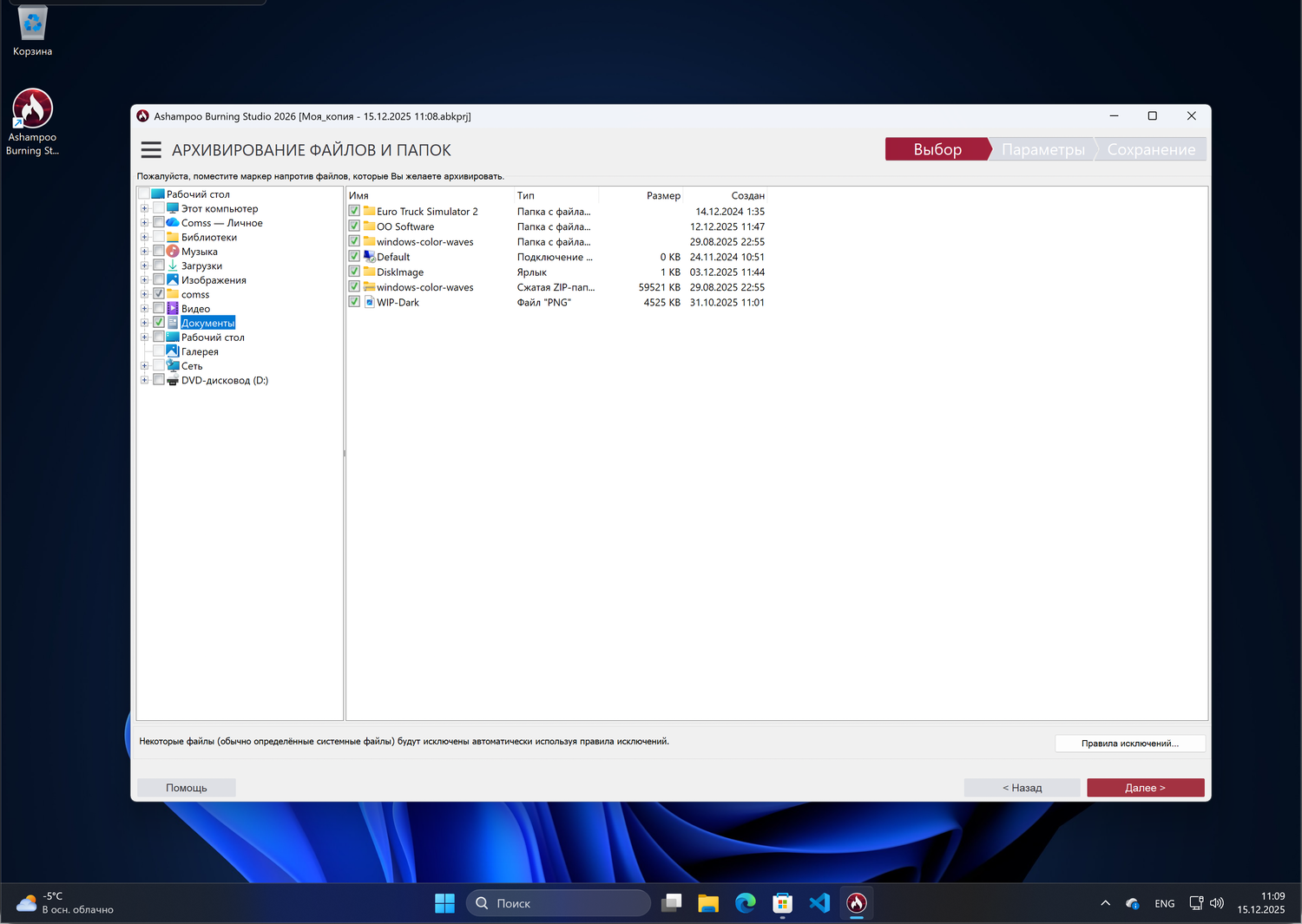The image size is (1302, 924).
Task: Open File Explorer from the taskbar
Action: (708, 903)
